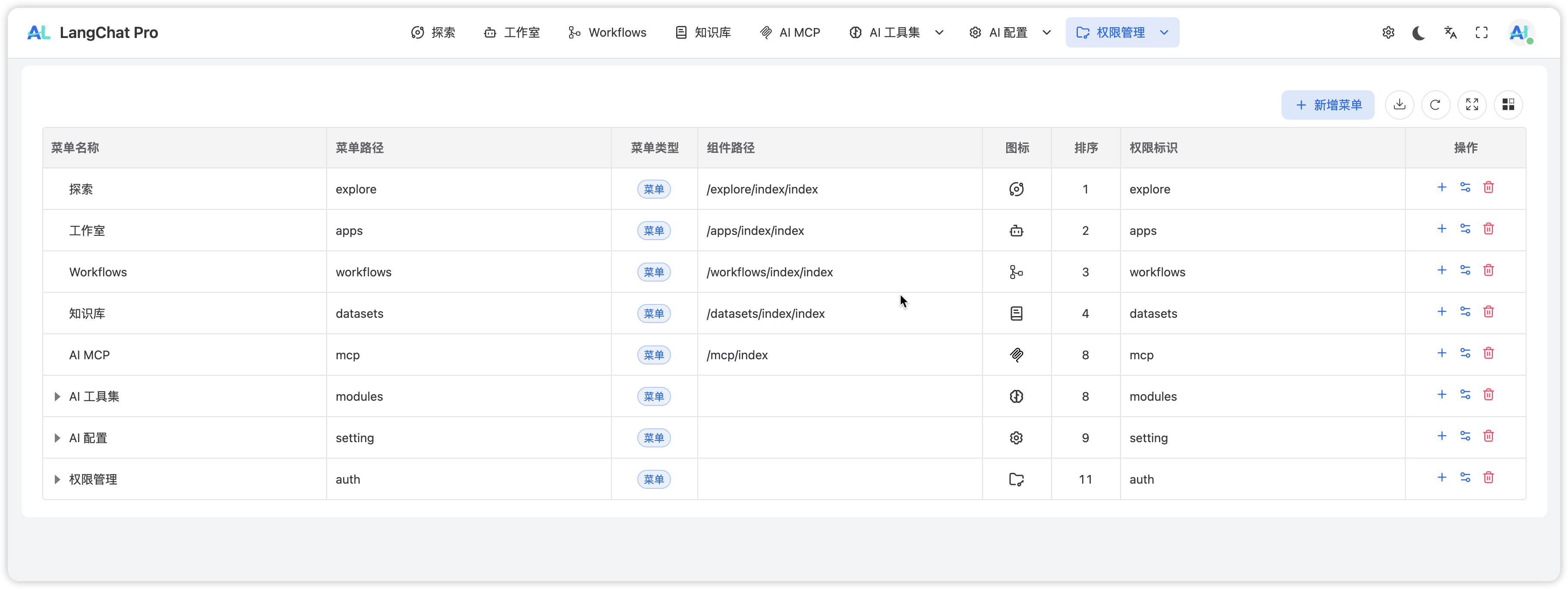
Task: Expand the 权限管理 tree row
Action: click(57, 479)
